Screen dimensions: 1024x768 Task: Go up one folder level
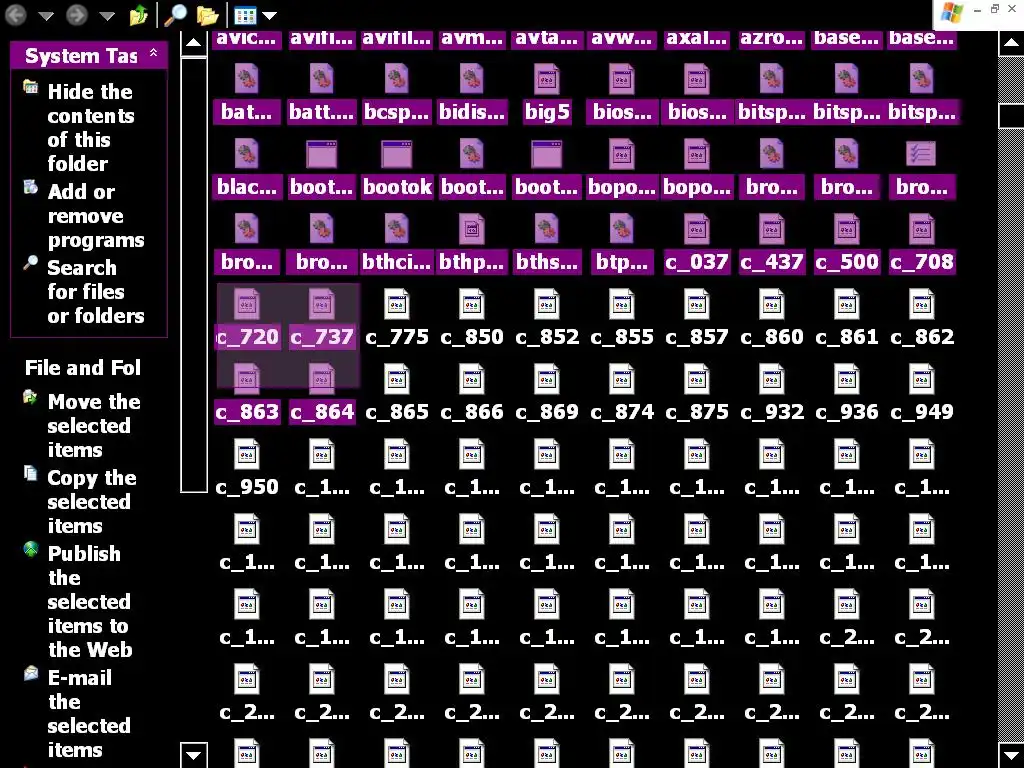tap(138, 14)
